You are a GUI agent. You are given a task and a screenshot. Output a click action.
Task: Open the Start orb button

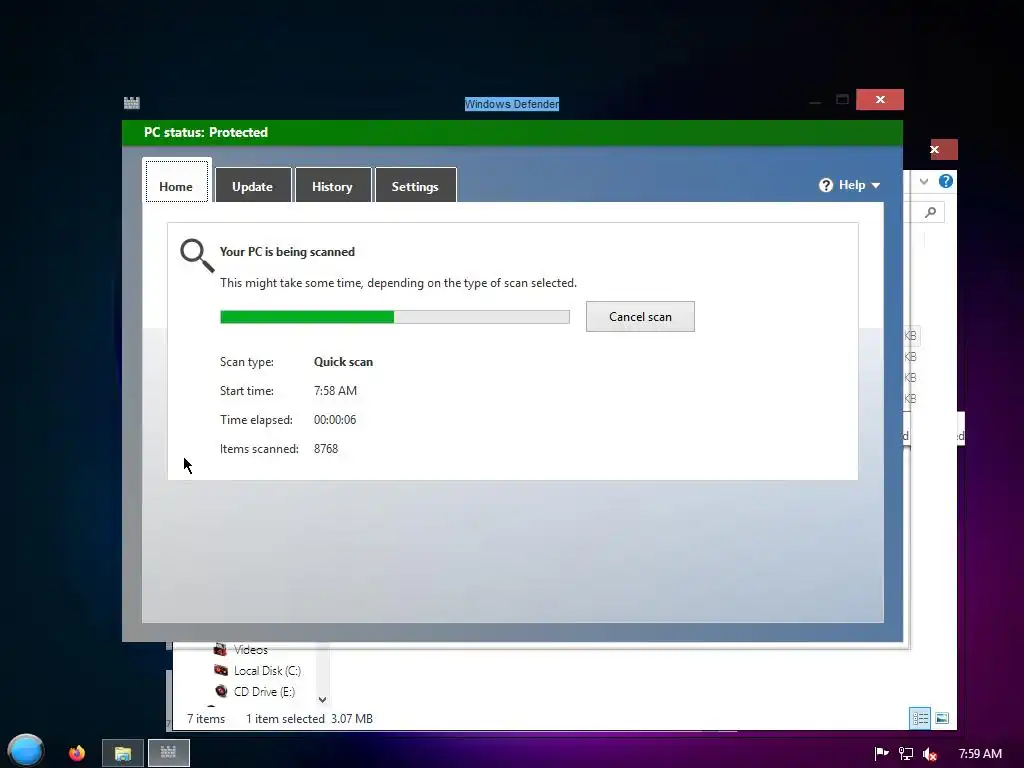tap(25, 750)
